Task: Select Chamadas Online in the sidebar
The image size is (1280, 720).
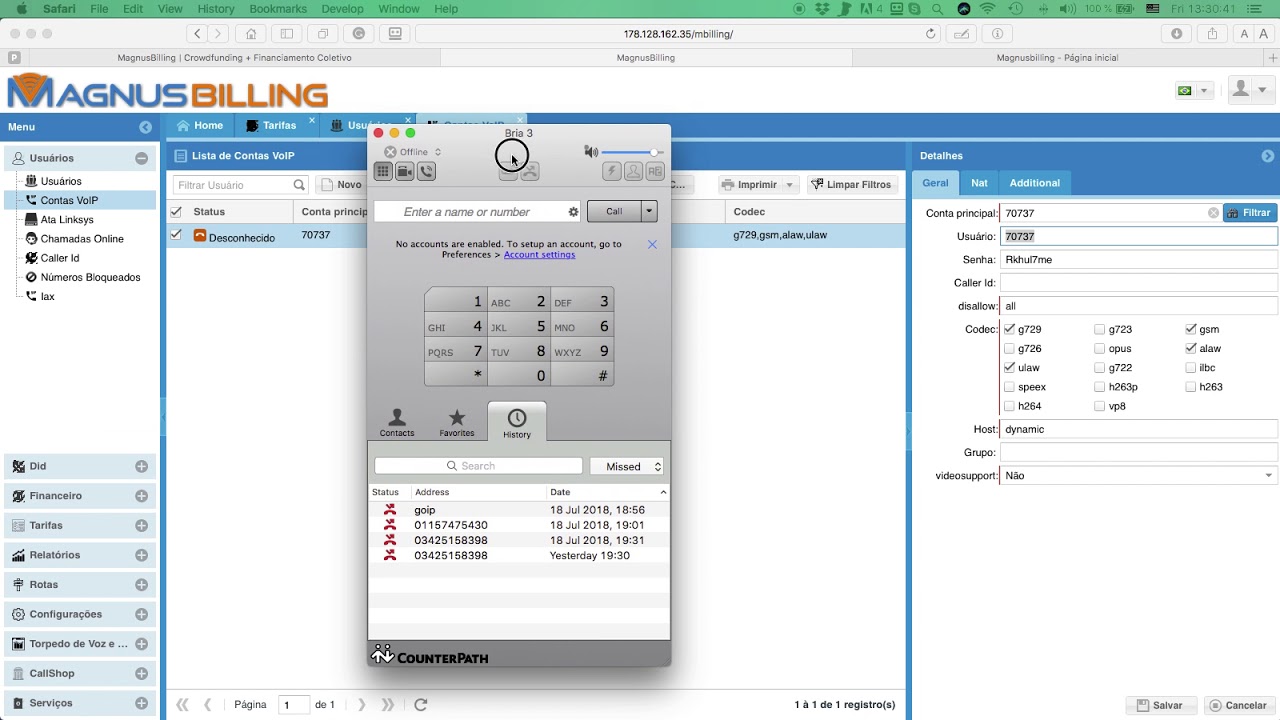Action: click(x=82, y=239)
